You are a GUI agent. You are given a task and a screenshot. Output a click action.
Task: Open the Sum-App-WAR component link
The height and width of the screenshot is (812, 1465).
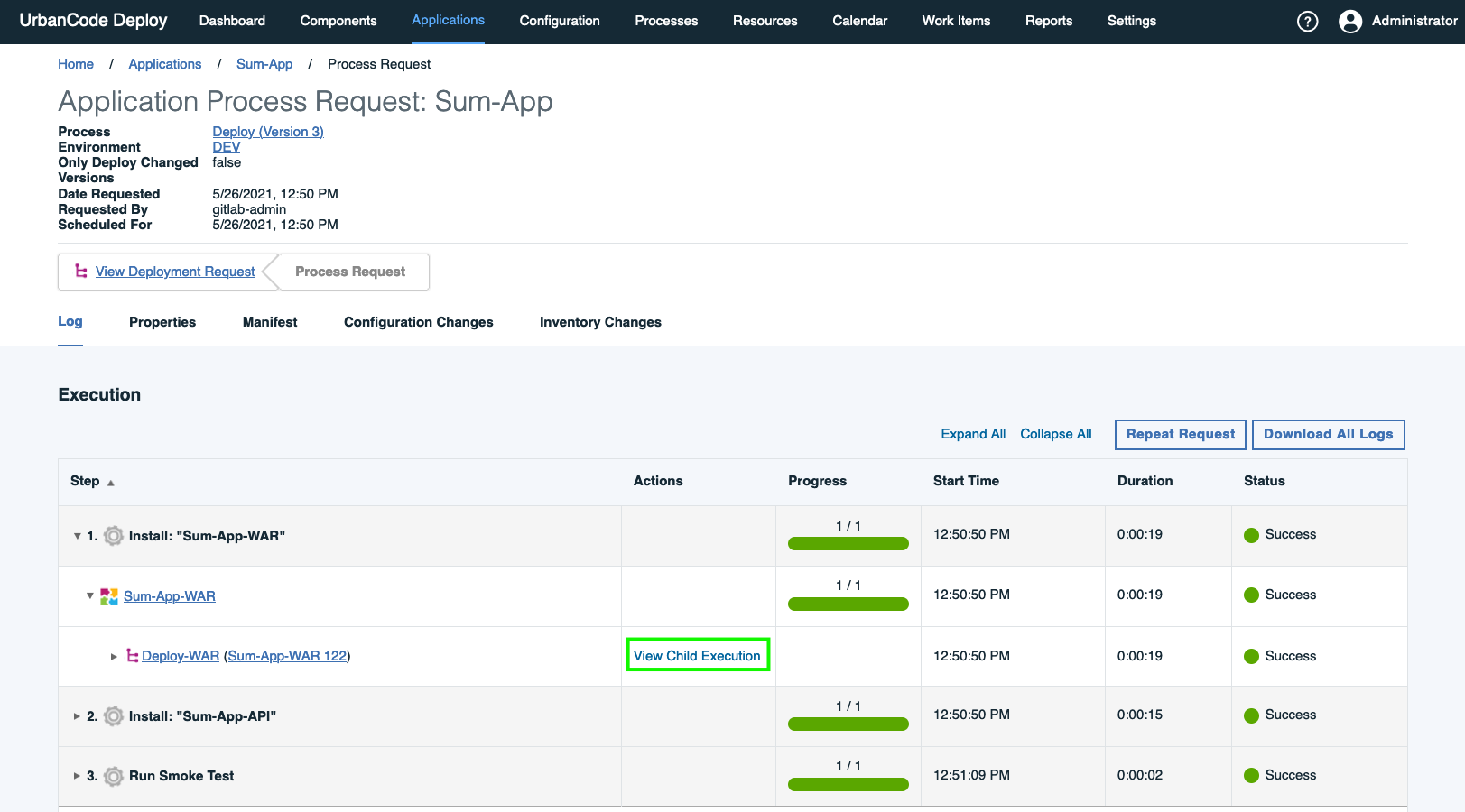[170, 596]
